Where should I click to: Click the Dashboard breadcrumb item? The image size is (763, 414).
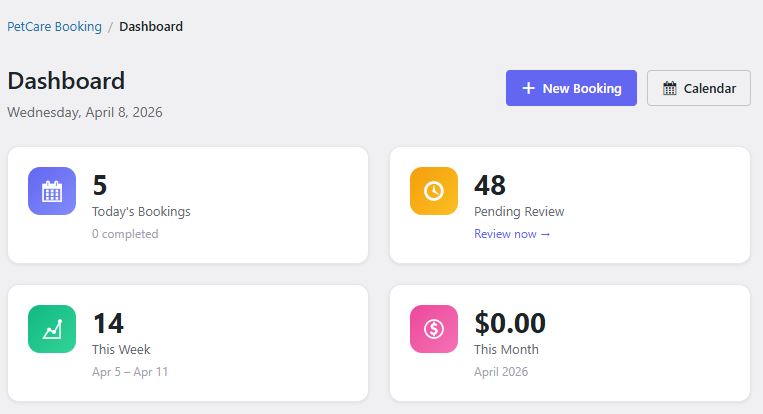tap(151, 27)
